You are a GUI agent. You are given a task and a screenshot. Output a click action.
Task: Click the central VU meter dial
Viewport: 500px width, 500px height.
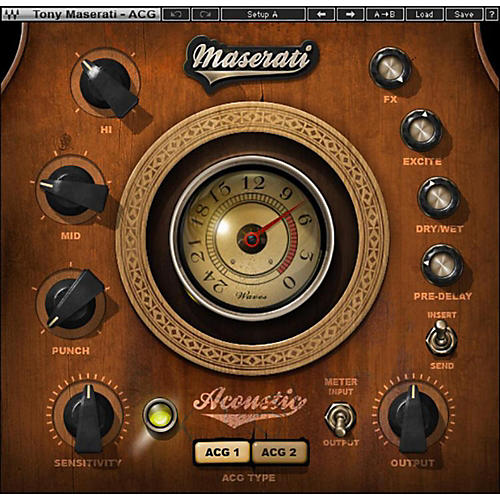point(252,238)
